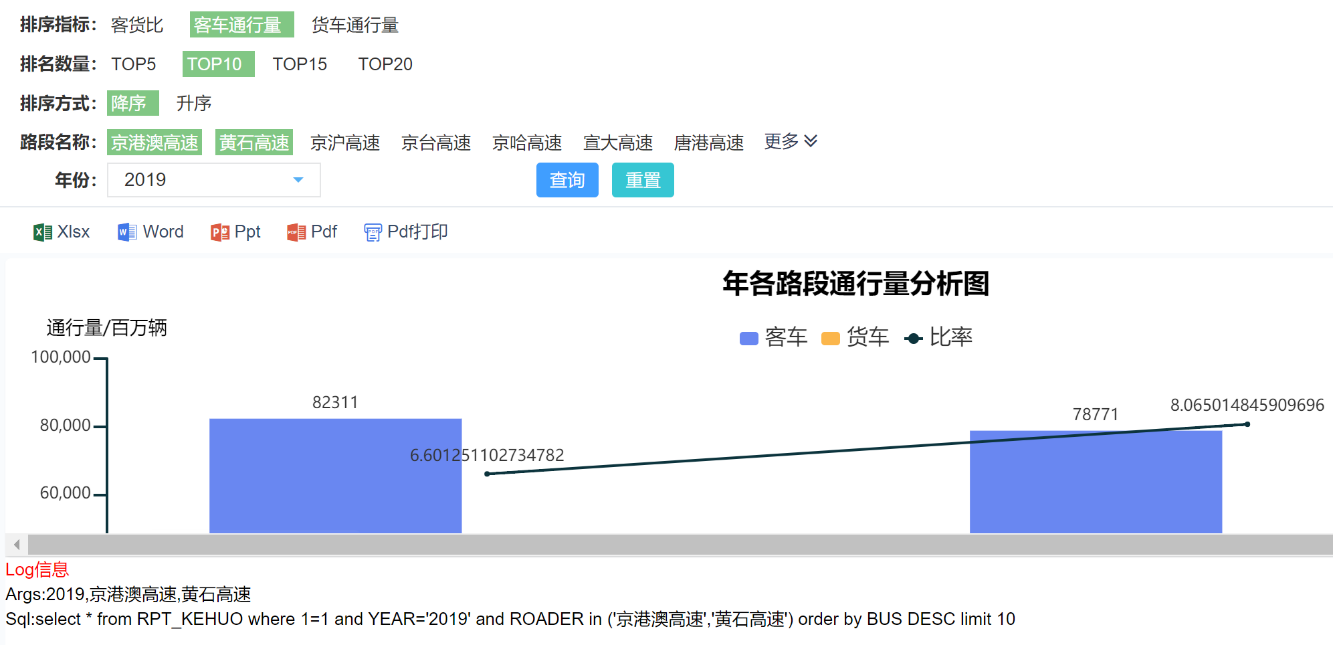Image resolution: width=1333 pixels, height=645 pixels.
Task: Set sort order to 升序
Action: point(194,103)
